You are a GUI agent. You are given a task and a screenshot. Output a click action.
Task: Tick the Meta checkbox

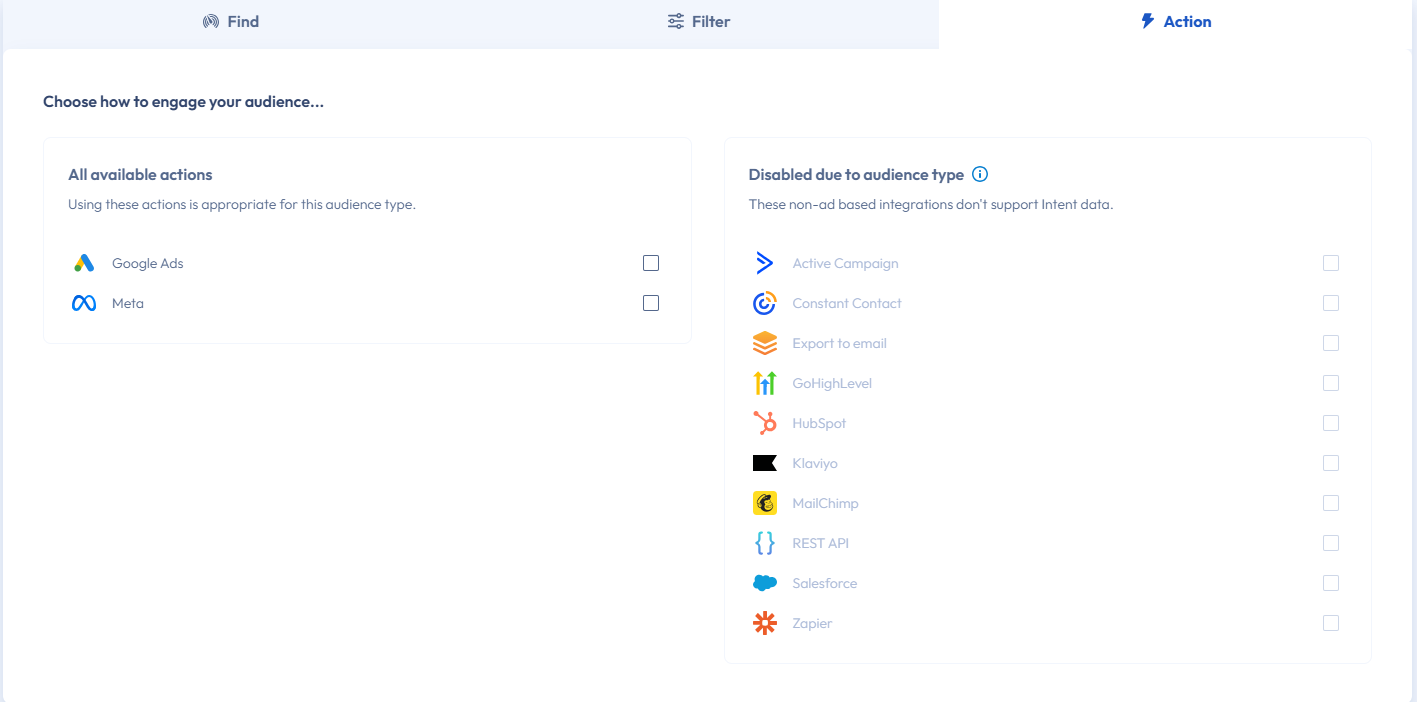tap(651, 303)
